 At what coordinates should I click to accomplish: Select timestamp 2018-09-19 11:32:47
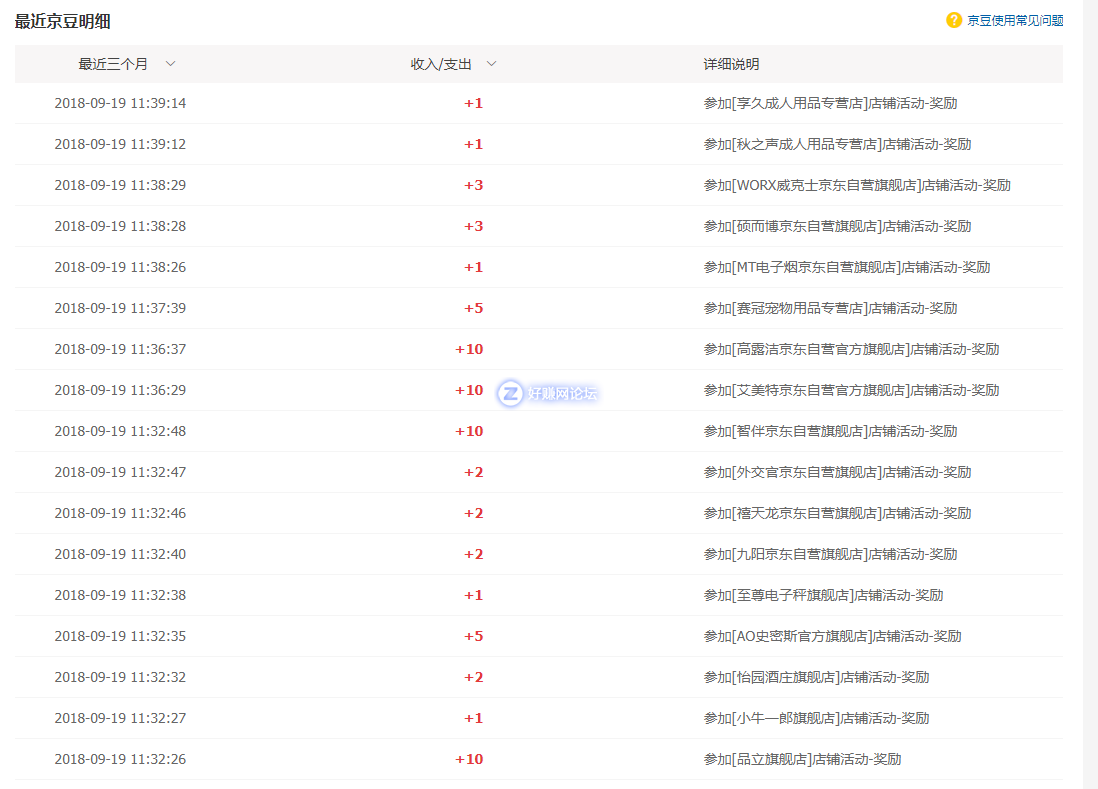(120, 472)
